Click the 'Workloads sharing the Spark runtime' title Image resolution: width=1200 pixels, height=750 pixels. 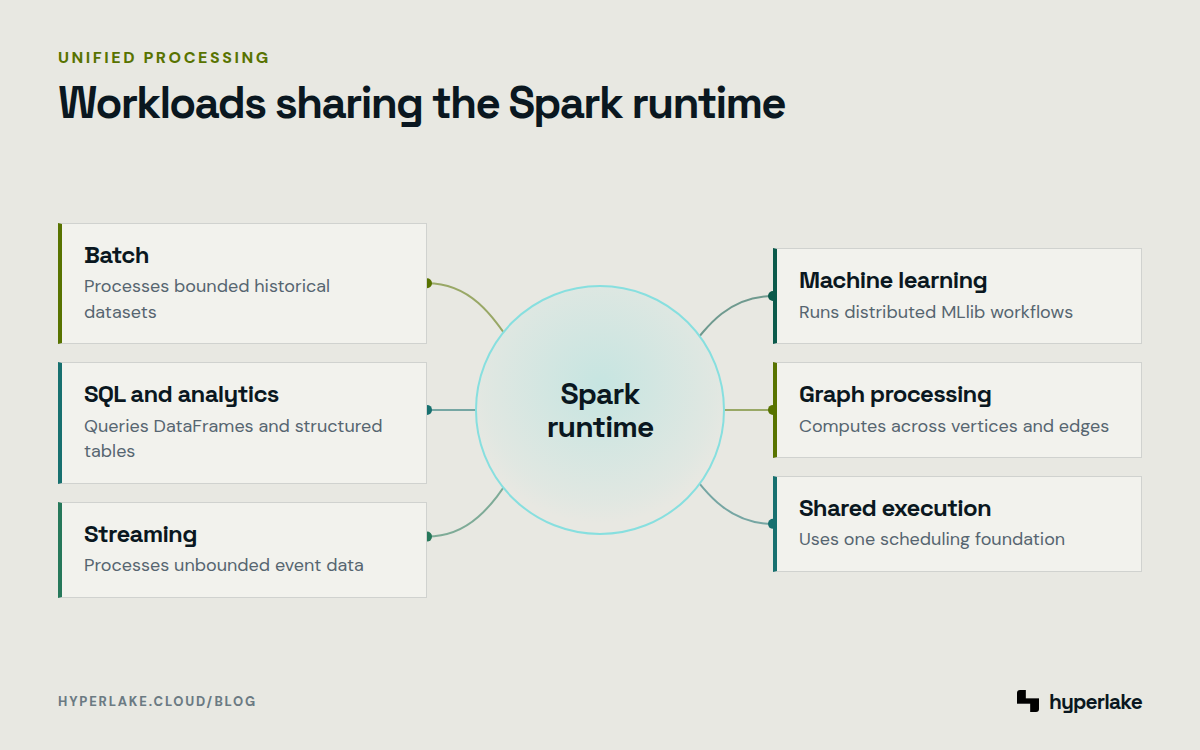[422, 104]
